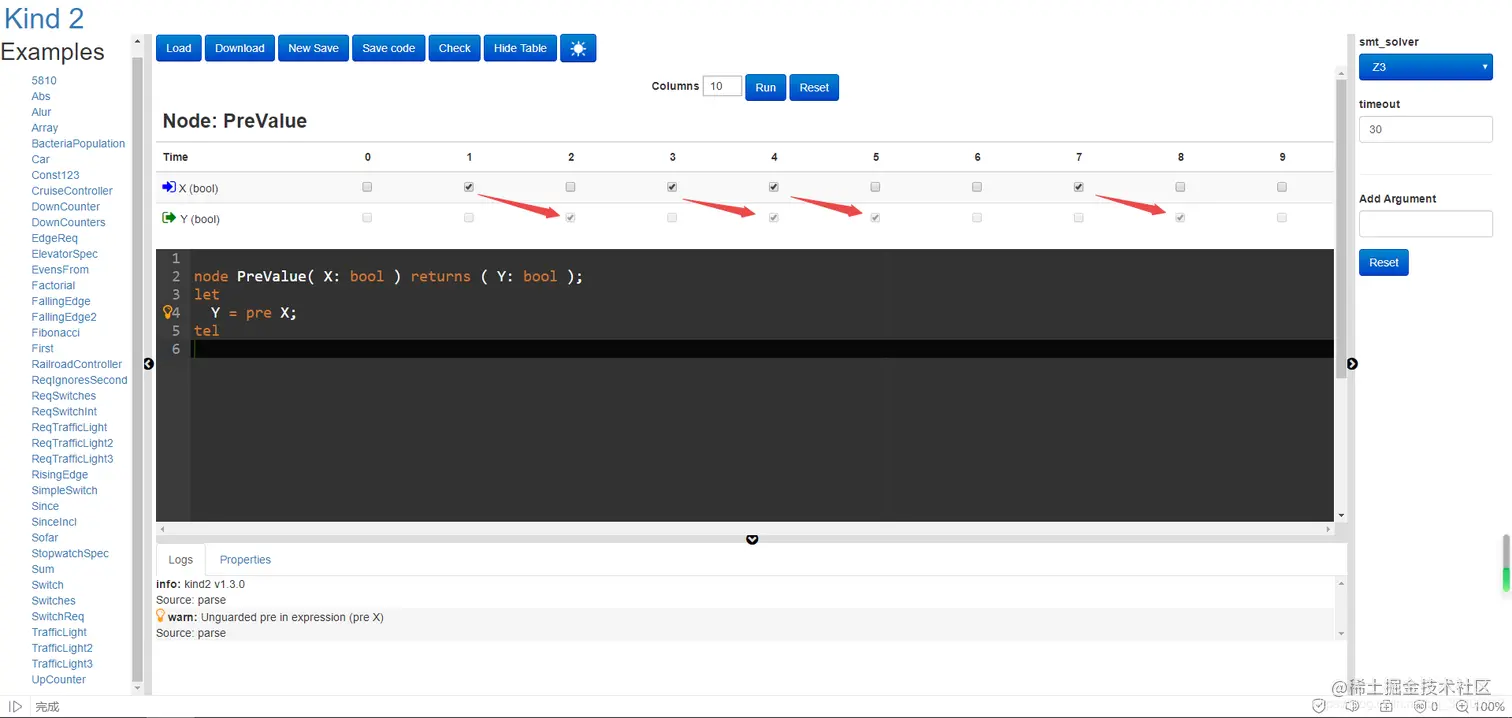
Task: Toggle the light theme sun icon button
Action: coord(578,48)
